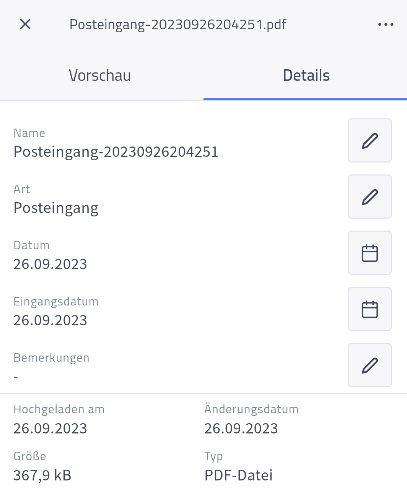Click the Eingangsdatum field label
Image resolution: width=407 pixels, height=498 pixels.
point(56,302)
